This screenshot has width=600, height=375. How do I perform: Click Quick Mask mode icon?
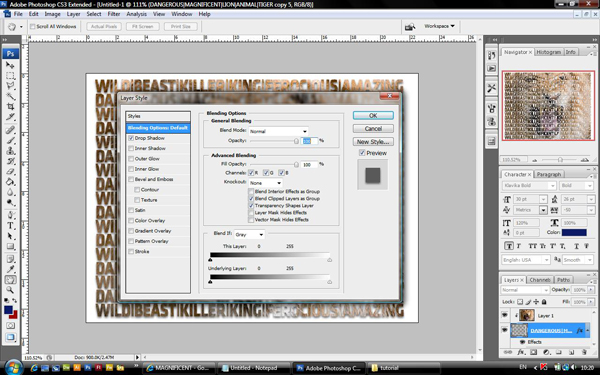[10, 326]
